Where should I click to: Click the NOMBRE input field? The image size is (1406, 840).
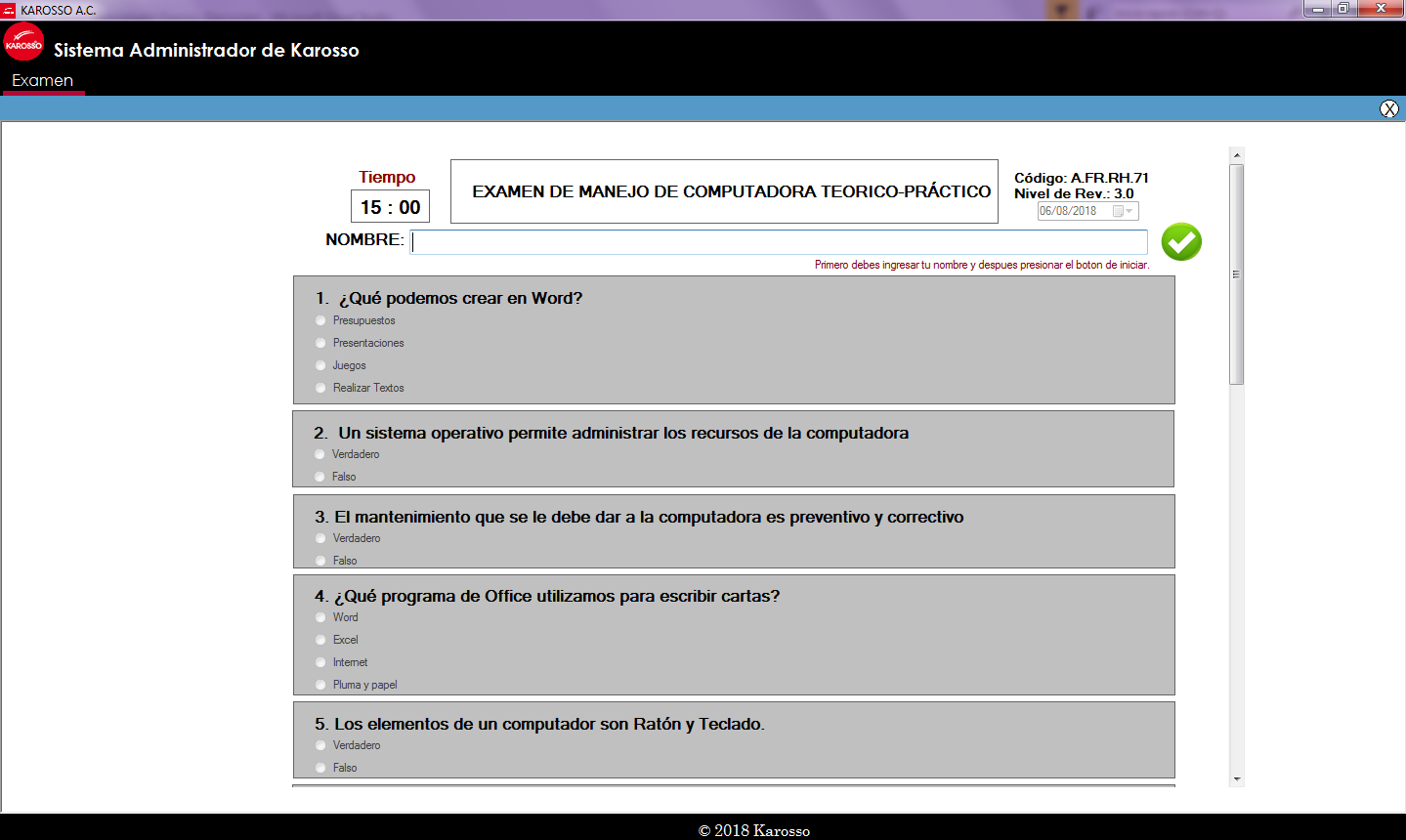pos(779,242)
